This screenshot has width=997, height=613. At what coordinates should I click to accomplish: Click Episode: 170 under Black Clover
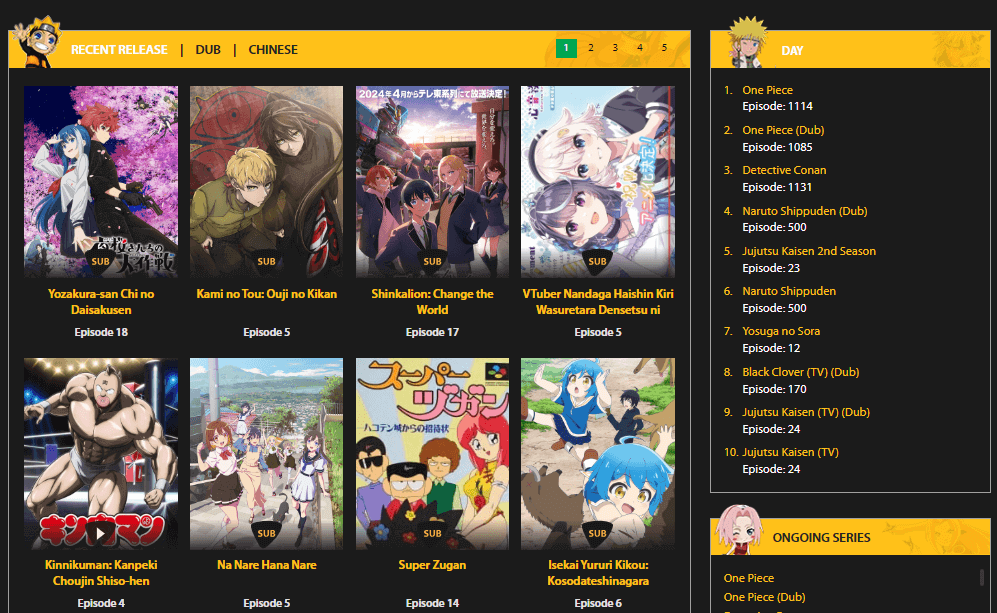click(774, 389)
